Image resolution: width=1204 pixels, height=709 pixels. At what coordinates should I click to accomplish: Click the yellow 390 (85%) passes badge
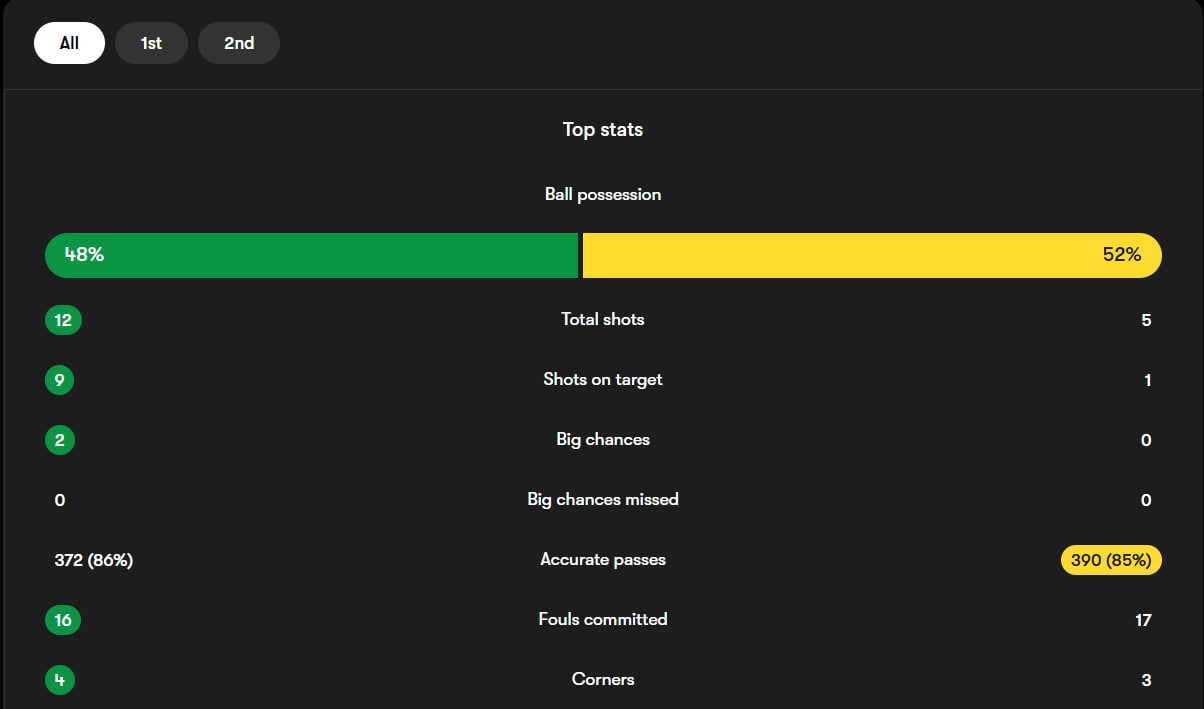click(1111, 560)
